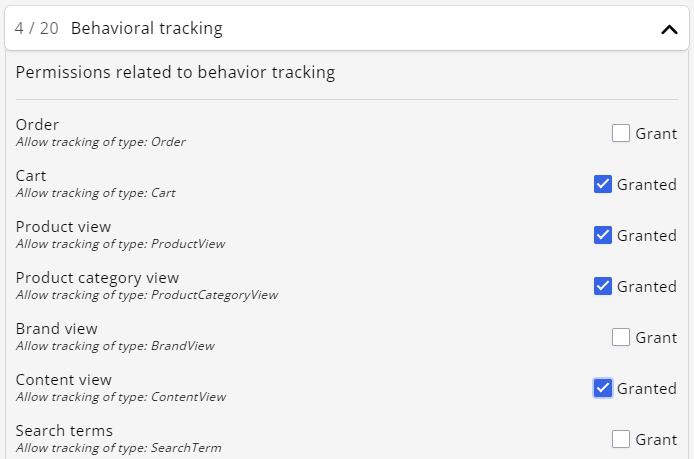Click the Granted label for Content view

tap(647, 388)
